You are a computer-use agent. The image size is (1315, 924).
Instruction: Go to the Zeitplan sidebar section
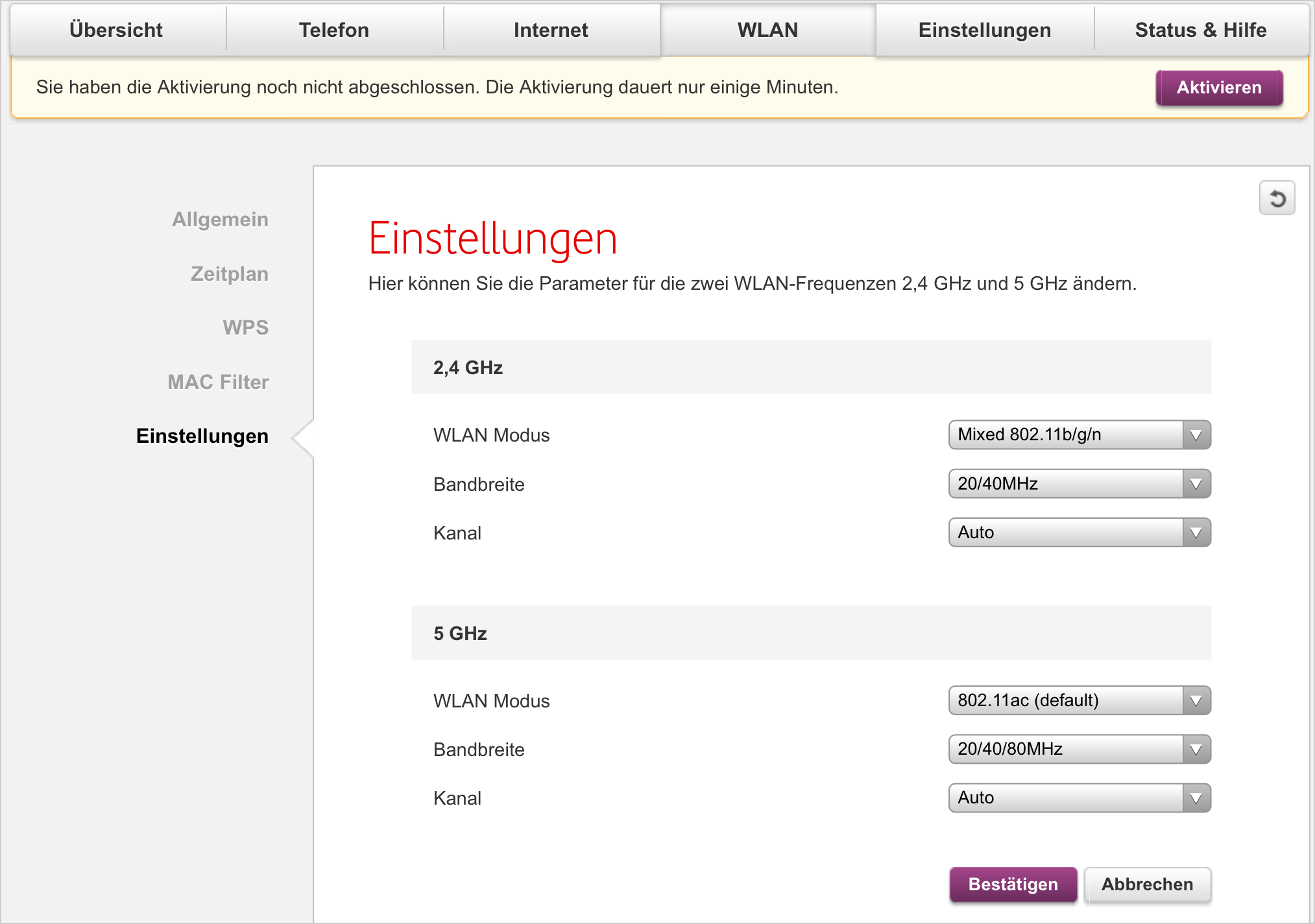[x=229, y=274]
